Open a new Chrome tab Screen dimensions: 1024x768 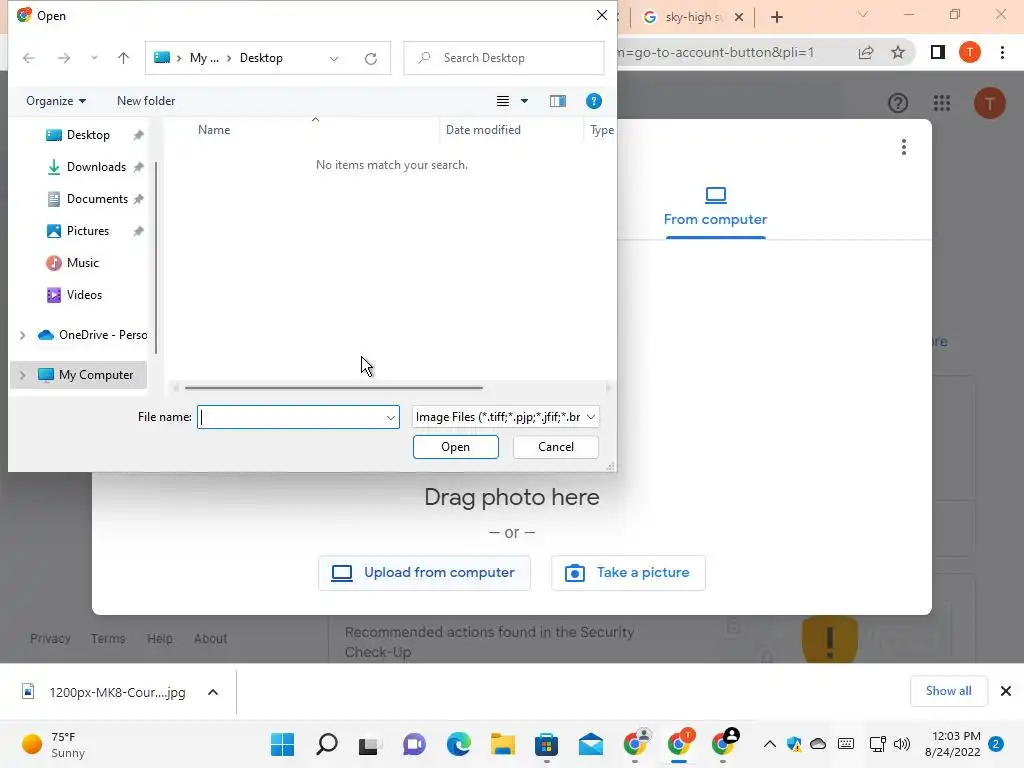[776, 17]
